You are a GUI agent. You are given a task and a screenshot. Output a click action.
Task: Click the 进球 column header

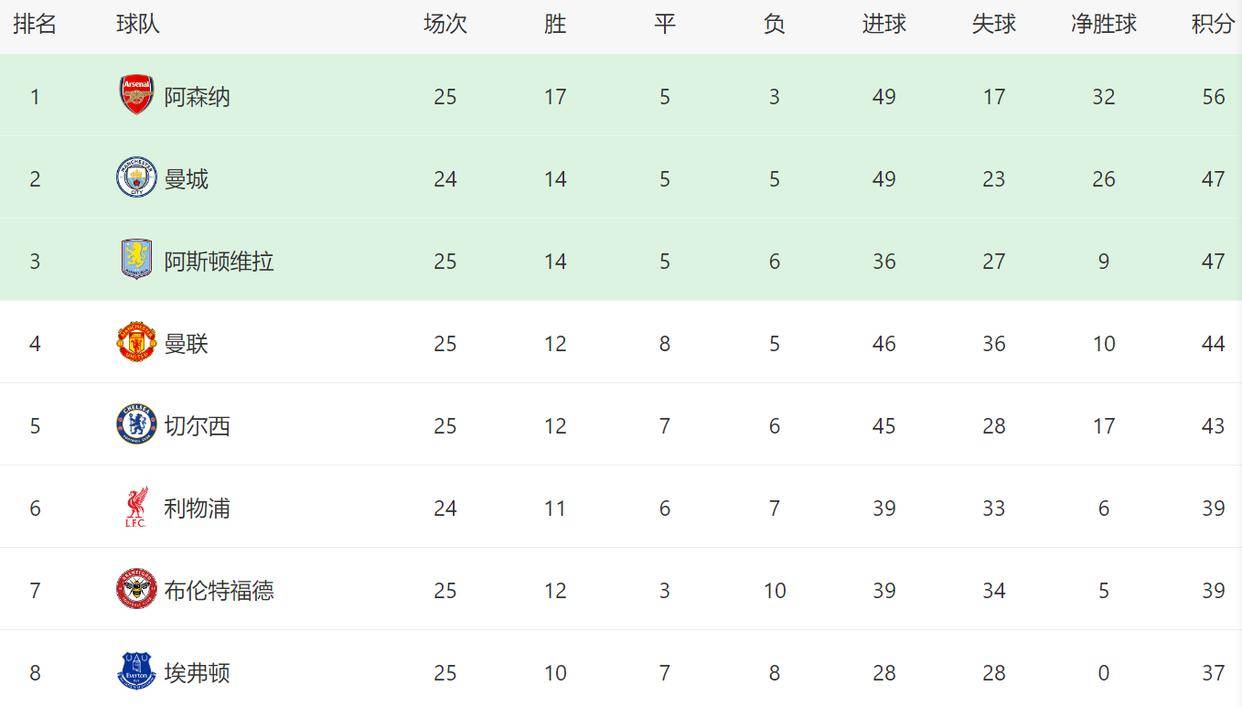coord(884,25)
